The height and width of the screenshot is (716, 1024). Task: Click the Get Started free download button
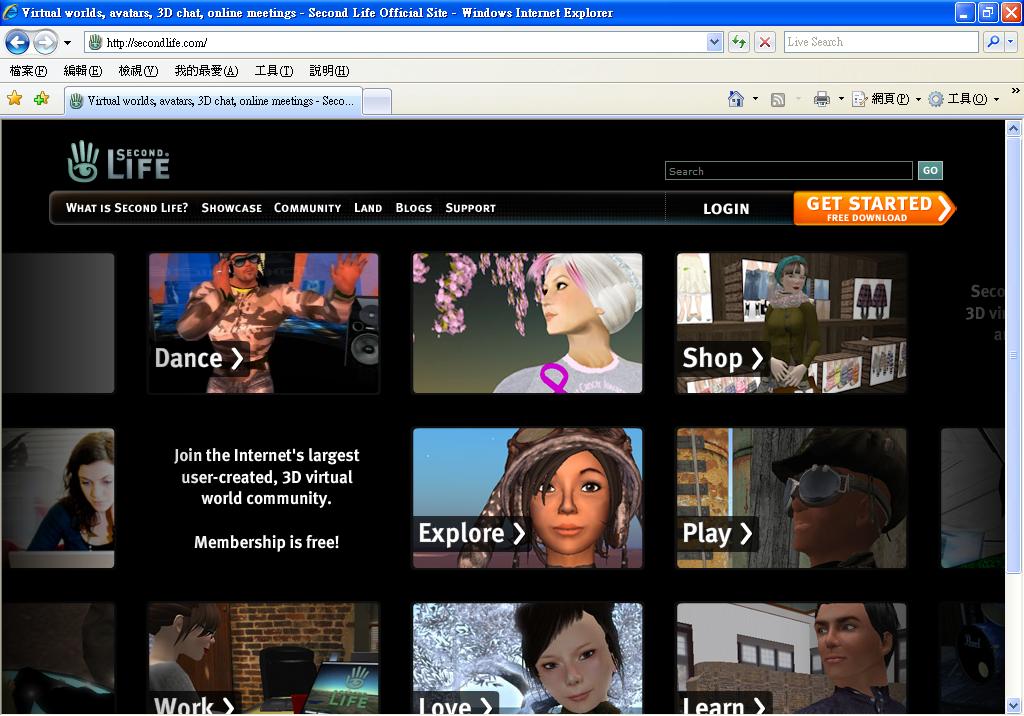point(873,208)
